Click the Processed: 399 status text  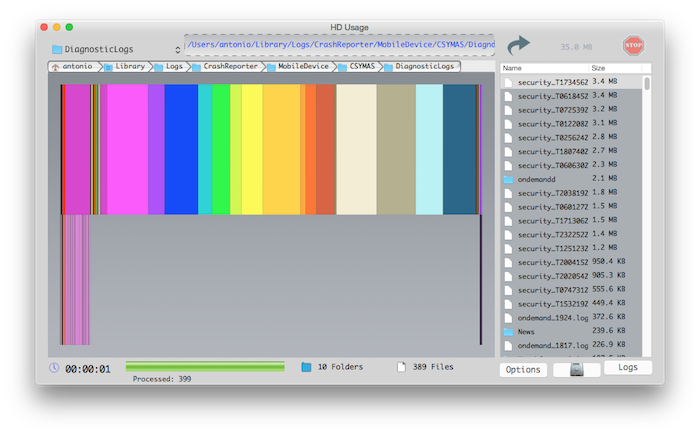click(x=162, y=379)
